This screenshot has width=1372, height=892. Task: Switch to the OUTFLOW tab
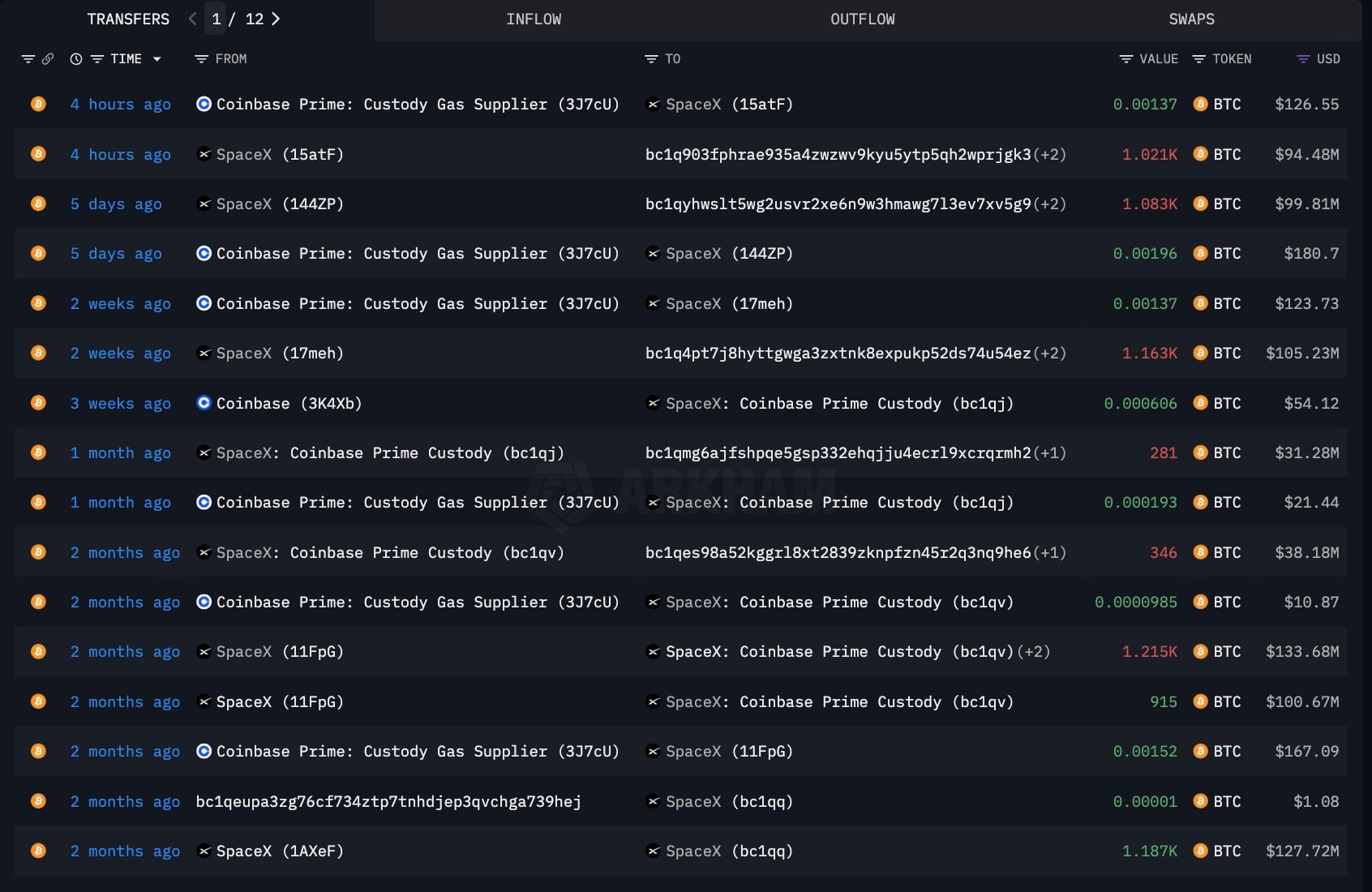pos(862,19)
